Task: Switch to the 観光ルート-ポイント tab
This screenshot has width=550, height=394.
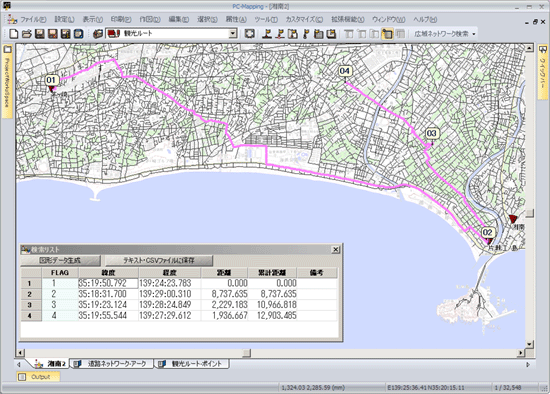Action: point(192,364)
